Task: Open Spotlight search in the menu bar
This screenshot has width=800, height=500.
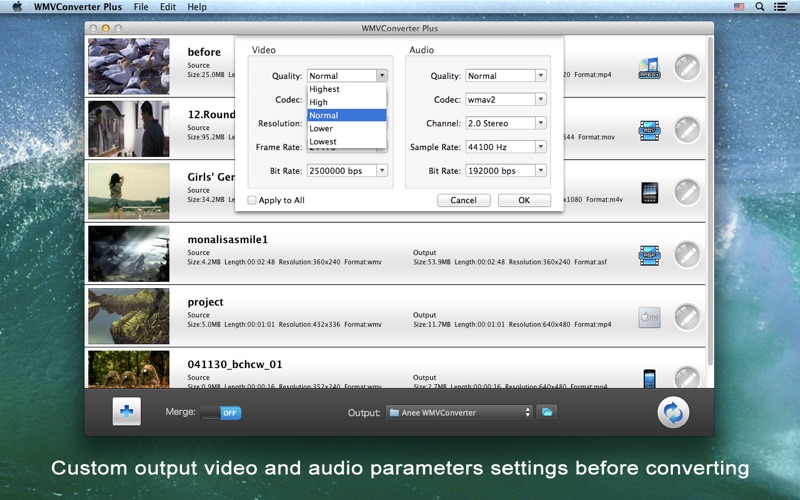Action: pos(760,7)
